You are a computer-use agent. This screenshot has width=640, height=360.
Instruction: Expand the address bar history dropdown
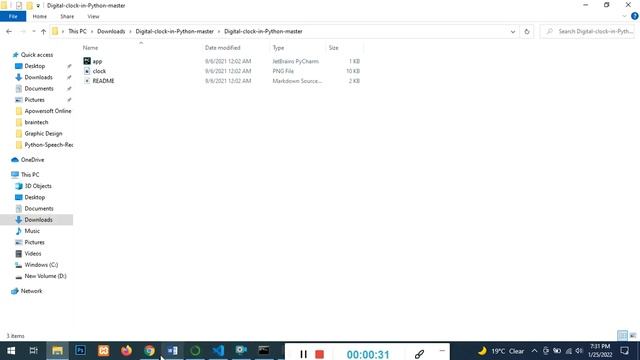click(x=513, y=31)
